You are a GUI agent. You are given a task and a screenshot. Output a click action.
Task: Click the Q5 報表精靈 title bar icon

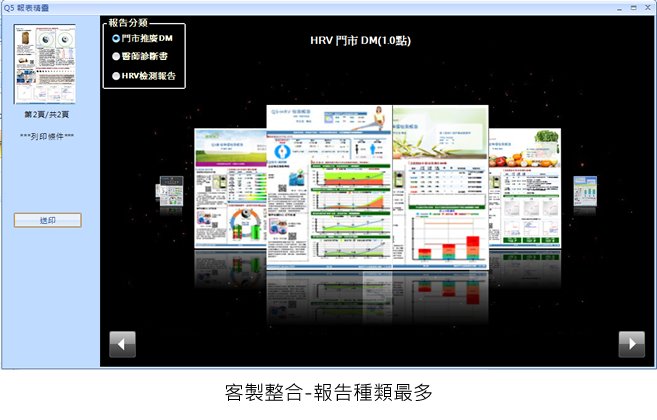pos(8,7)
